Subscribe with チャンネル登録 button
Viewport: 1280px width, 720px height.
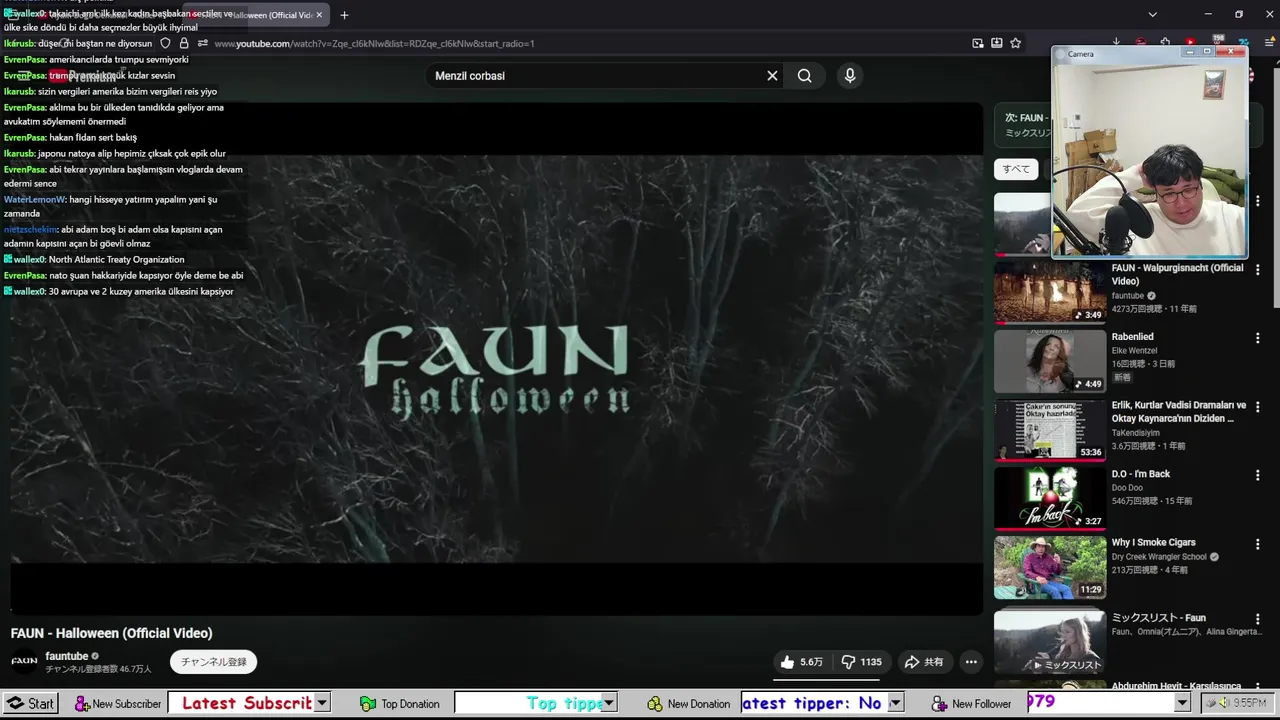click(x=213, y=662)
